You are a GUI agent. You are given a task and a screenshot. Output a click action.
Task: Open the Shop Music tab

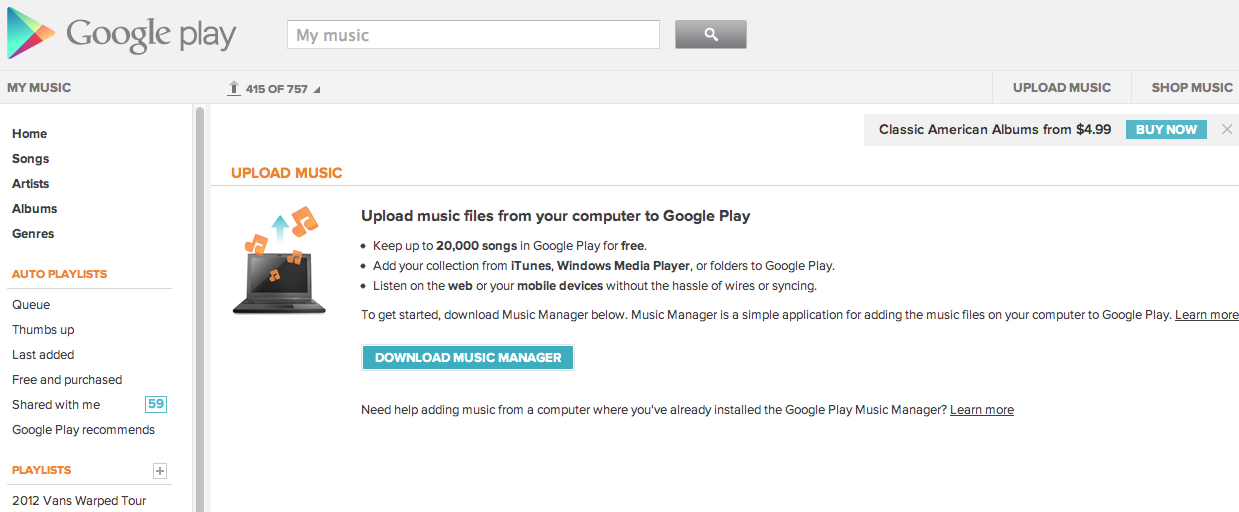[x=1192, y=88]
